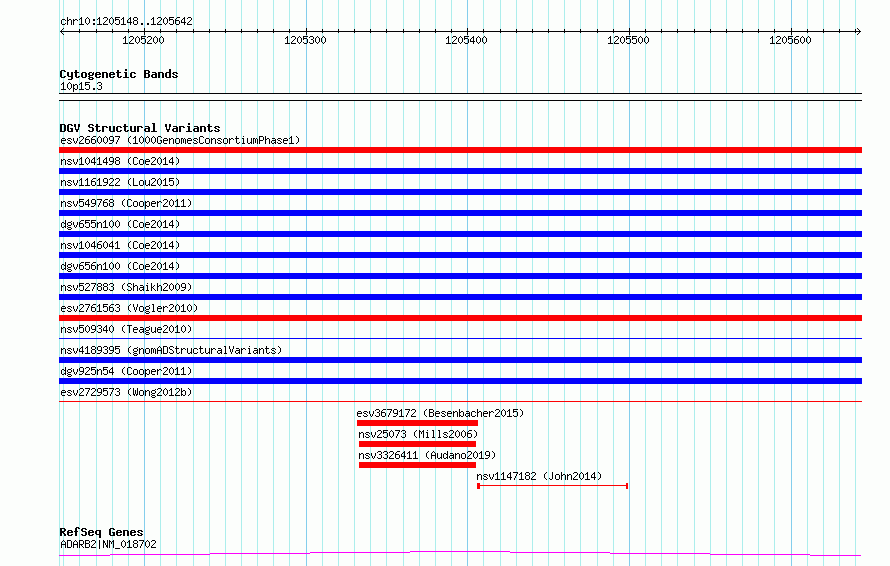890x566 pixels.
Task: Click the 1205500 ruler position label
Action: (x=628, y=40)
